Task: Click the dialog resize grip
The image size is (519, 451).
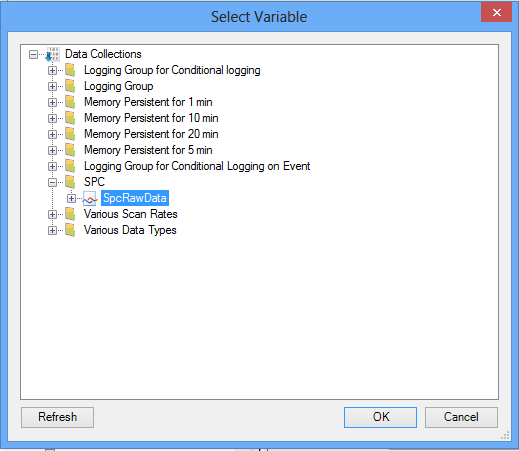Action: tap(506, 435)
